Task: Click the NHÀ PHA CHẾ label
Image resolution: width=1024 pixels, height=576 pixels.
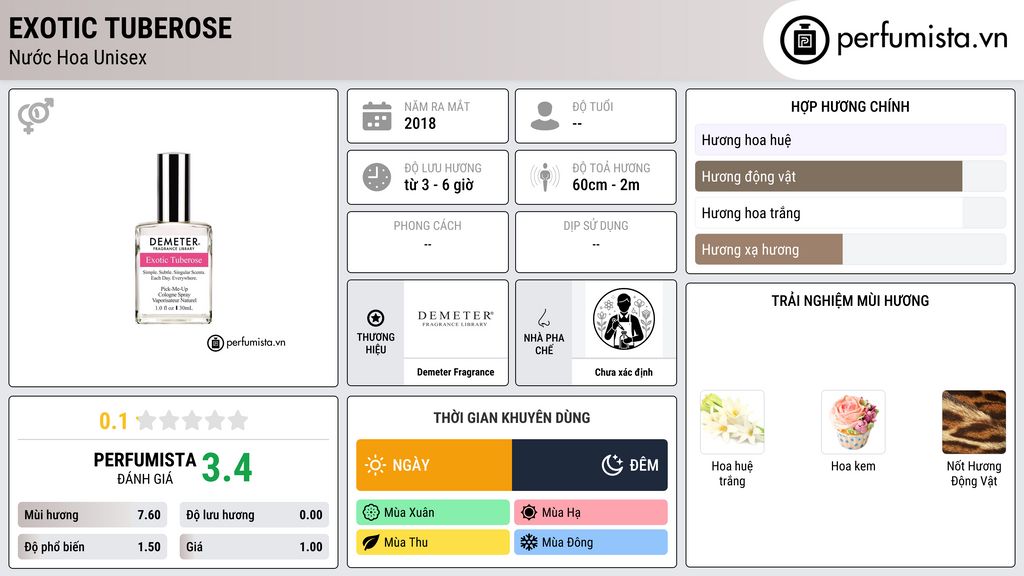Action: pos(543,344)
